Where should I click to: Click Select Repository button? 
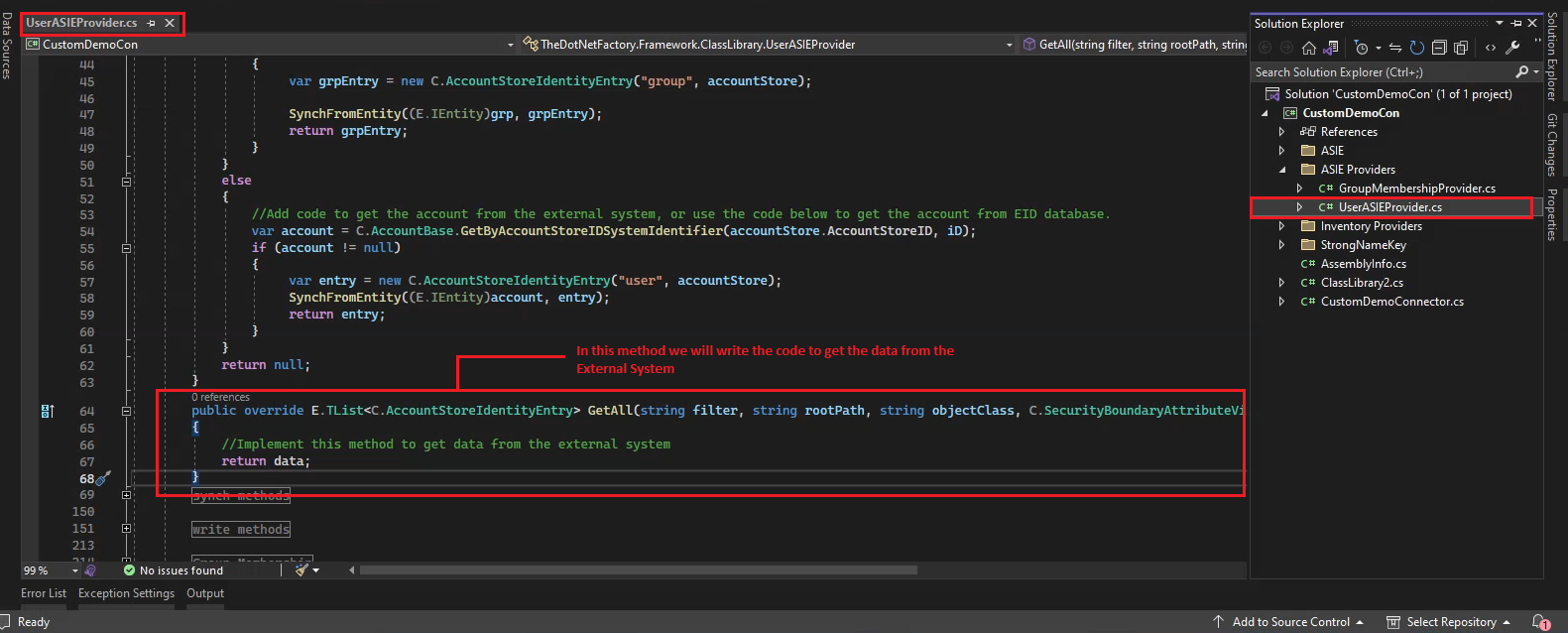click(1448, 622)
